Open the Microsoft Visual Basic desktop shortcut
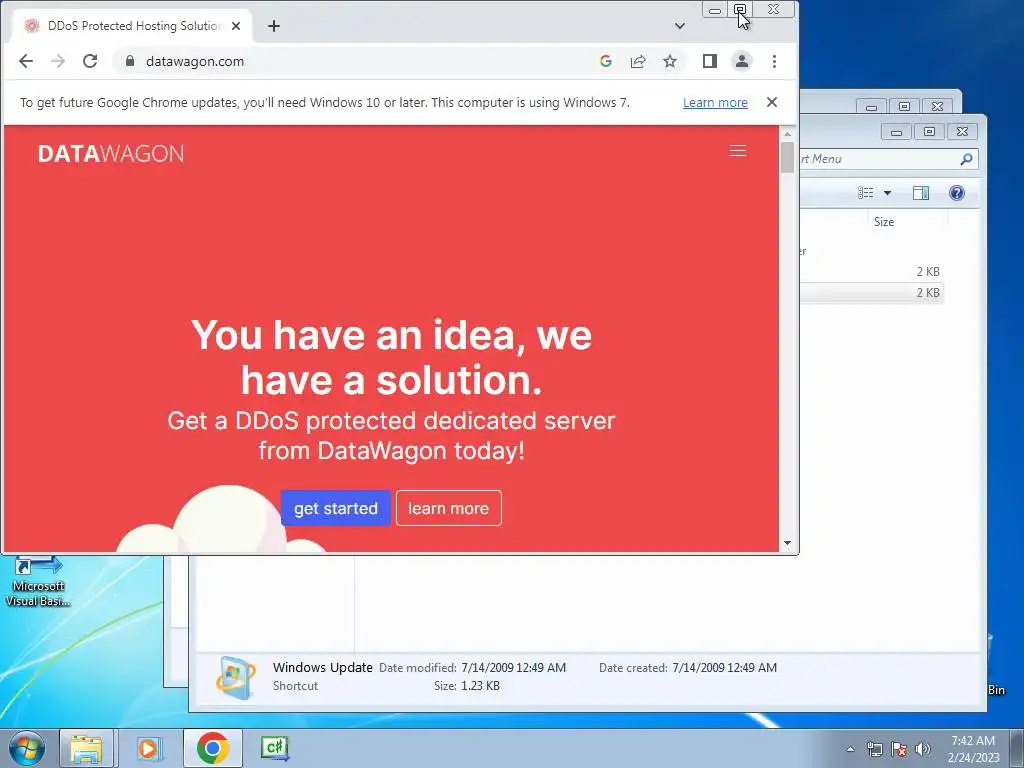This screenshot has width=1024, height=768. pyautogui.click(x=38, y=582)
